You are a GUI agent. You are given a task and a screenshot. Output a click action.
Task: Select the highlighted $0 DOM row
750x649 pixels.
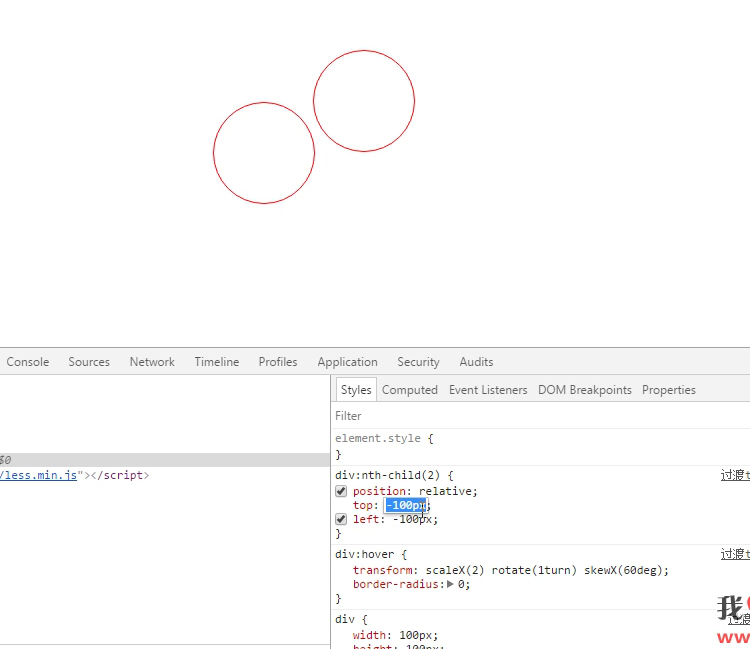(165, 460)
